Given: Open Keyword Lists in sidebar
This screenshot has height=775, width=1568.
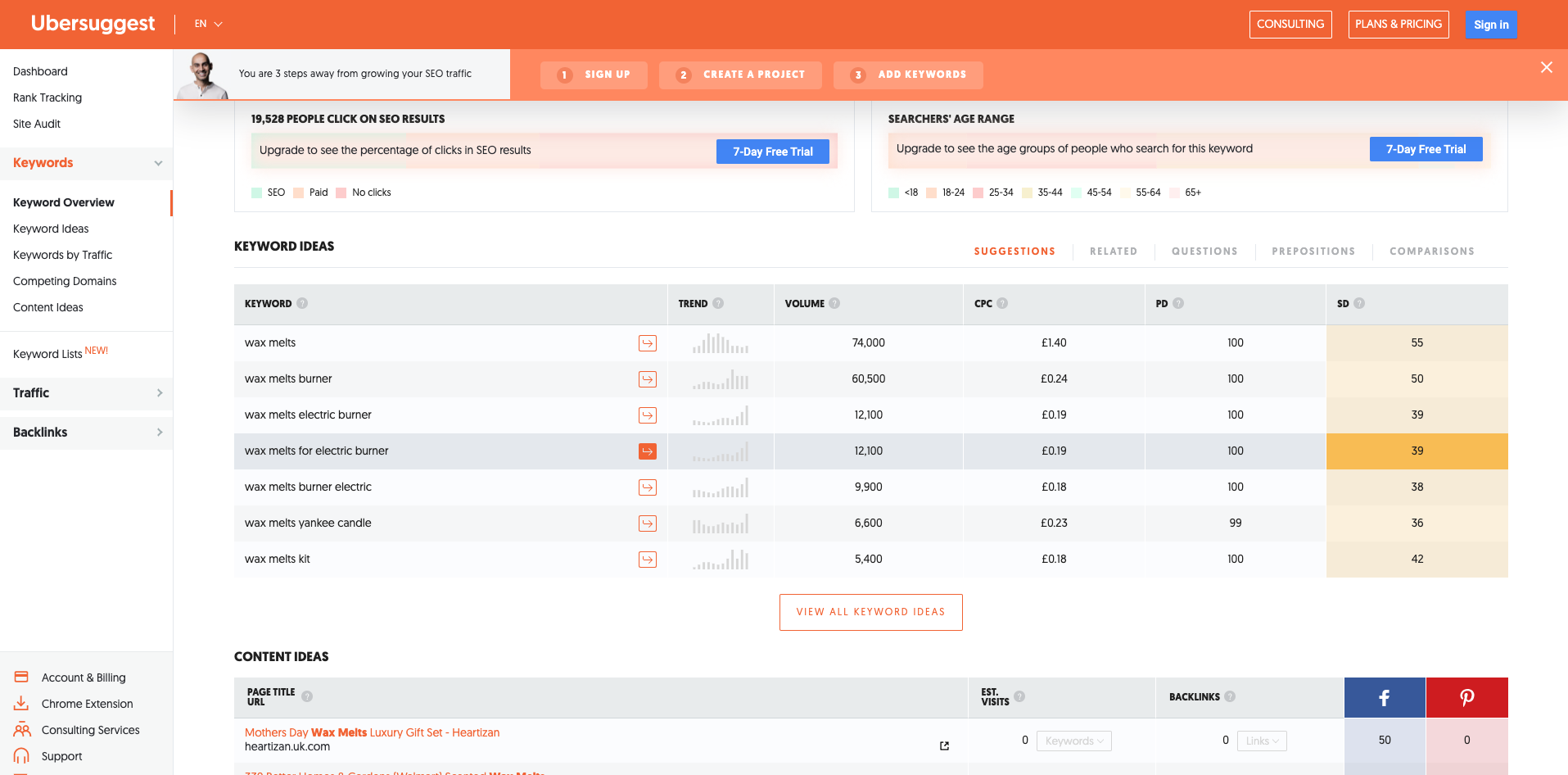Looking at the screenshot, I should [x=48, y=354].
